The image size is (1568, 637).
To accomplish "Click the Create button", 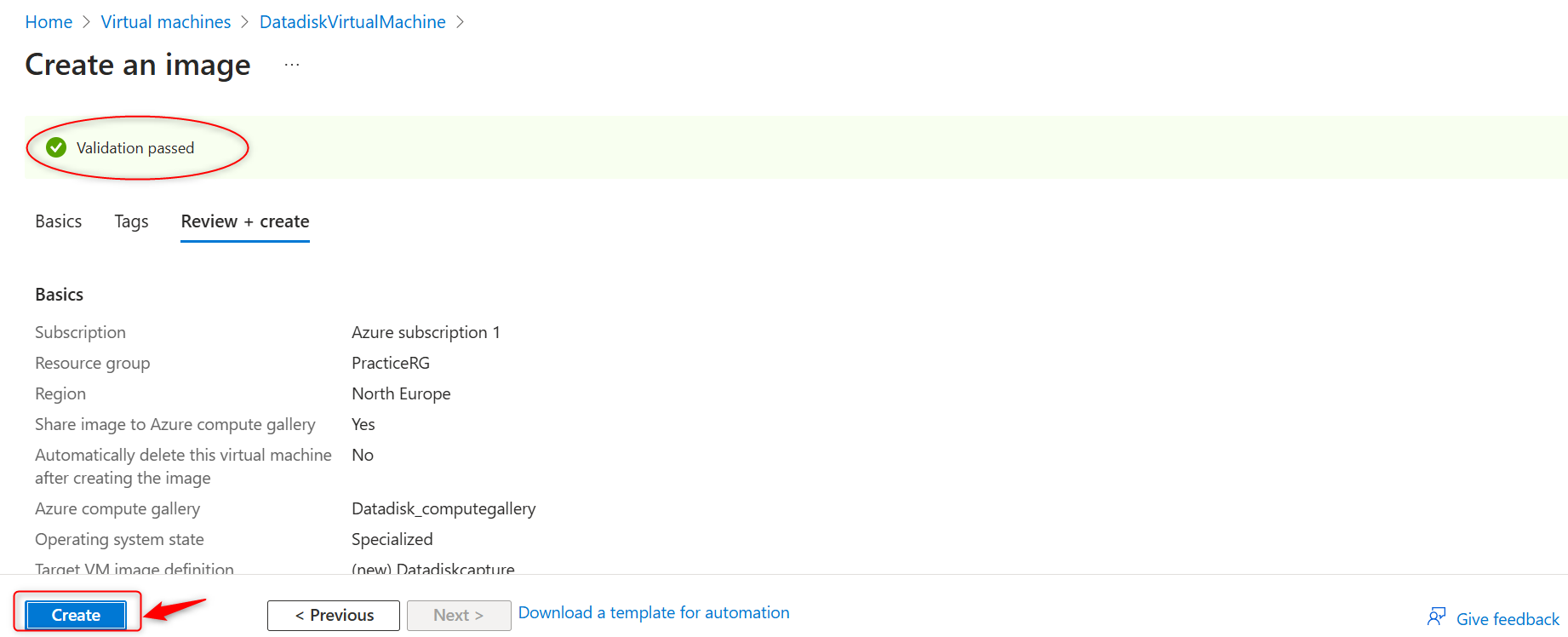I will [76, 615].
